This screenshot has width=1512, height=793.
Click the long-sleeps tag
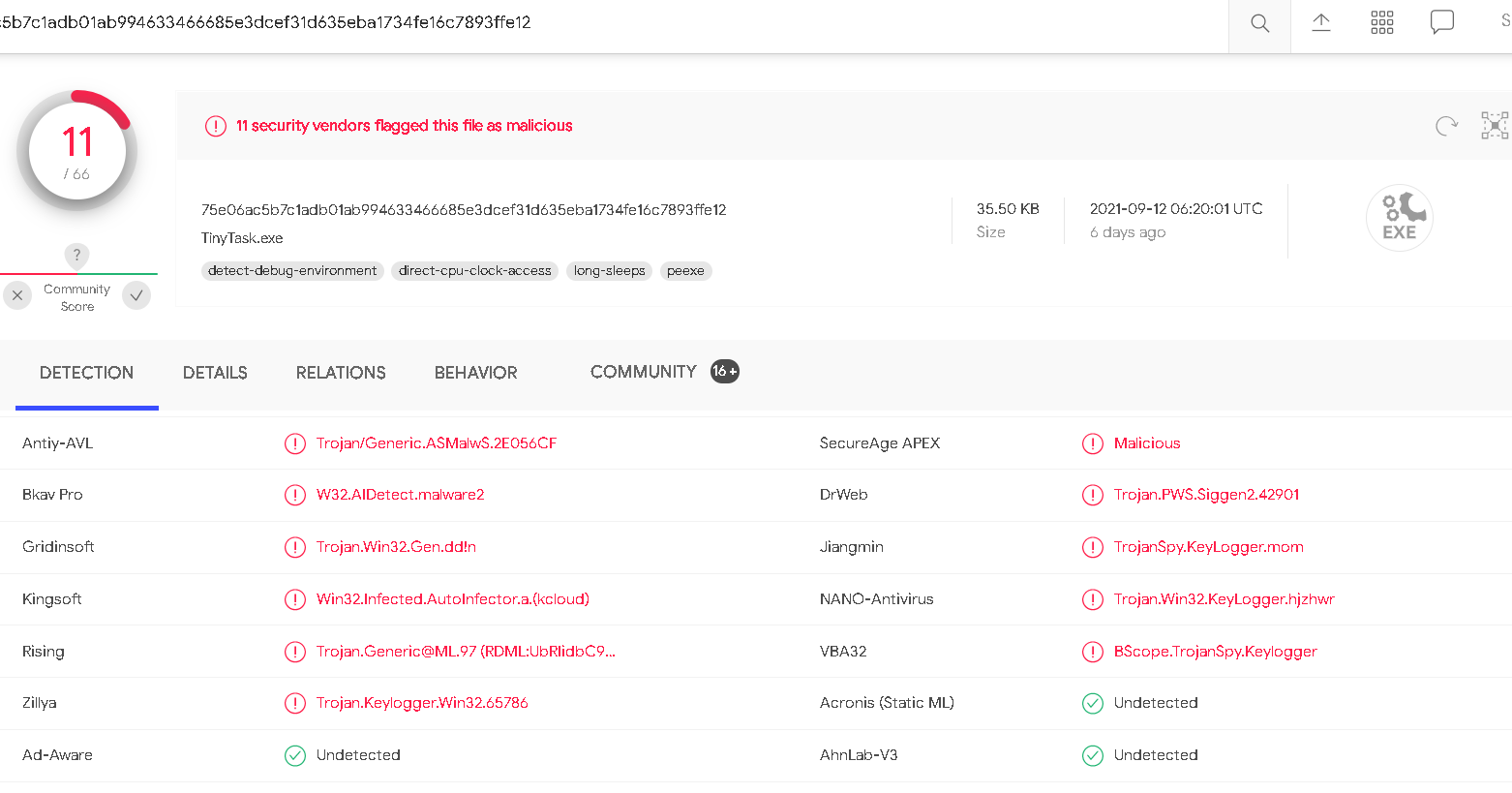coord(609,271)
